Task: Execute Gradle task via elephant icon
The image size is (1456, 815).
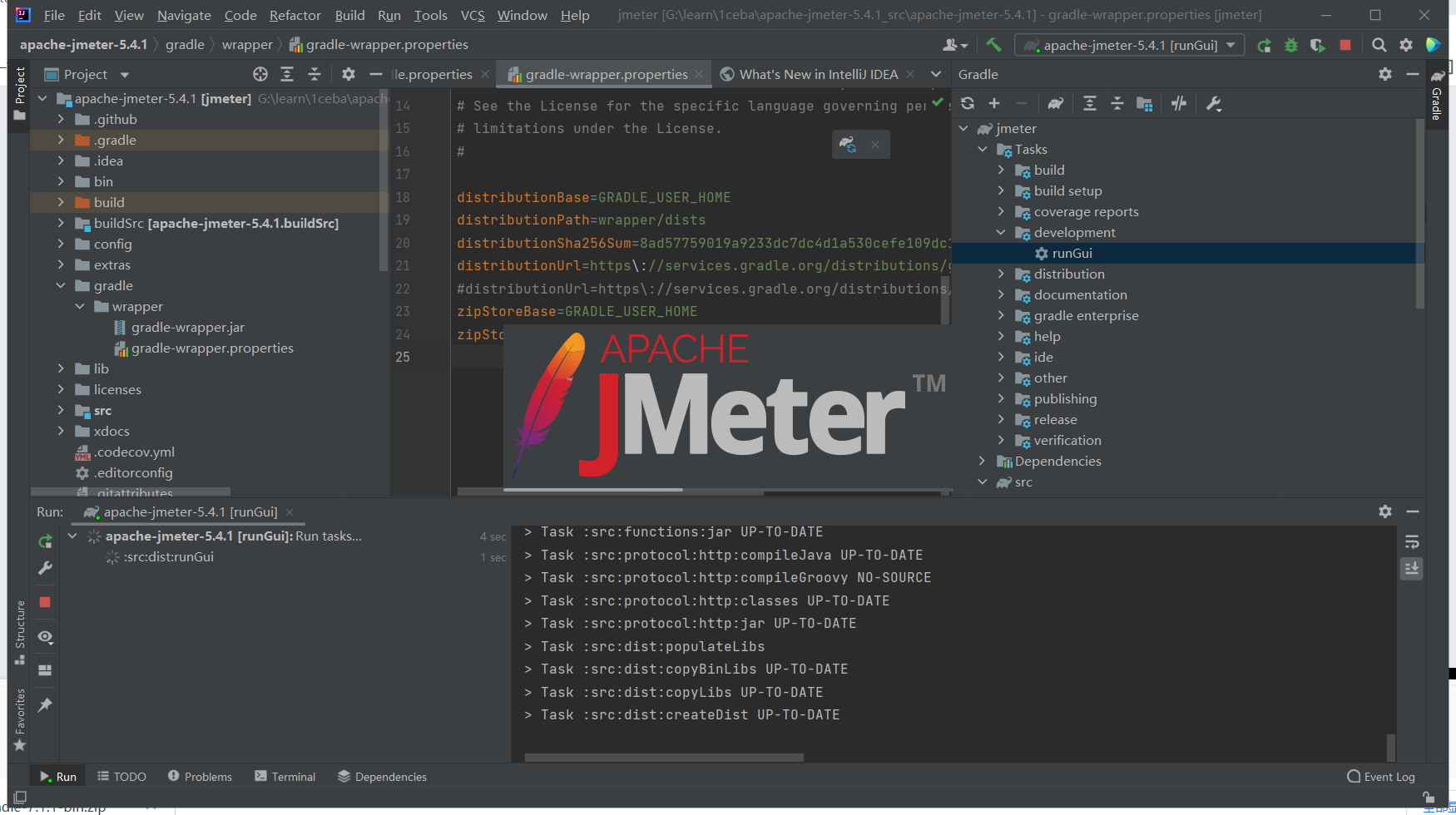Action: 1055,103
